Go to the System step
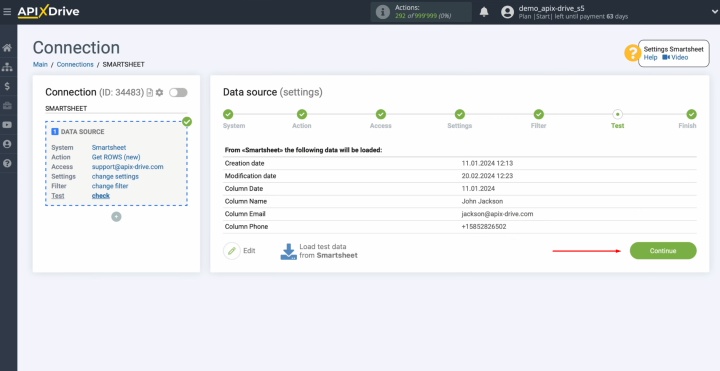The width and height of the screenshot is (720, 371). (228, 114)
